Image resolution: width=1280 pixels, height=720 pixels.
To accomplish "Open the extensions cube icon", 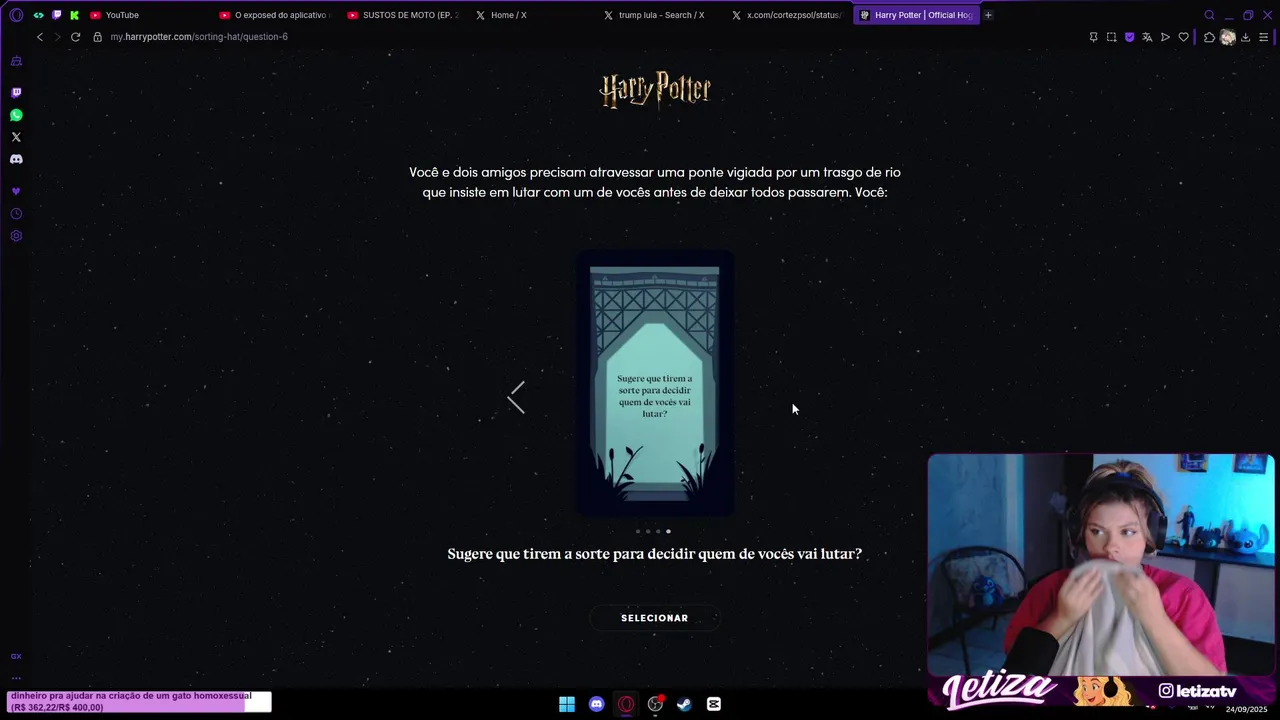I will [1209, 37].
